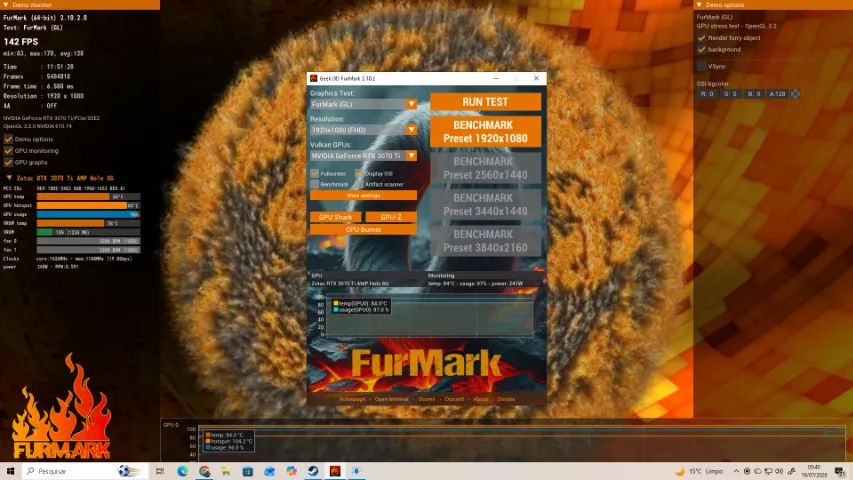Open the Scores link
The height and width of the screenshot is (480, 853).
click(x=426, y=399)
